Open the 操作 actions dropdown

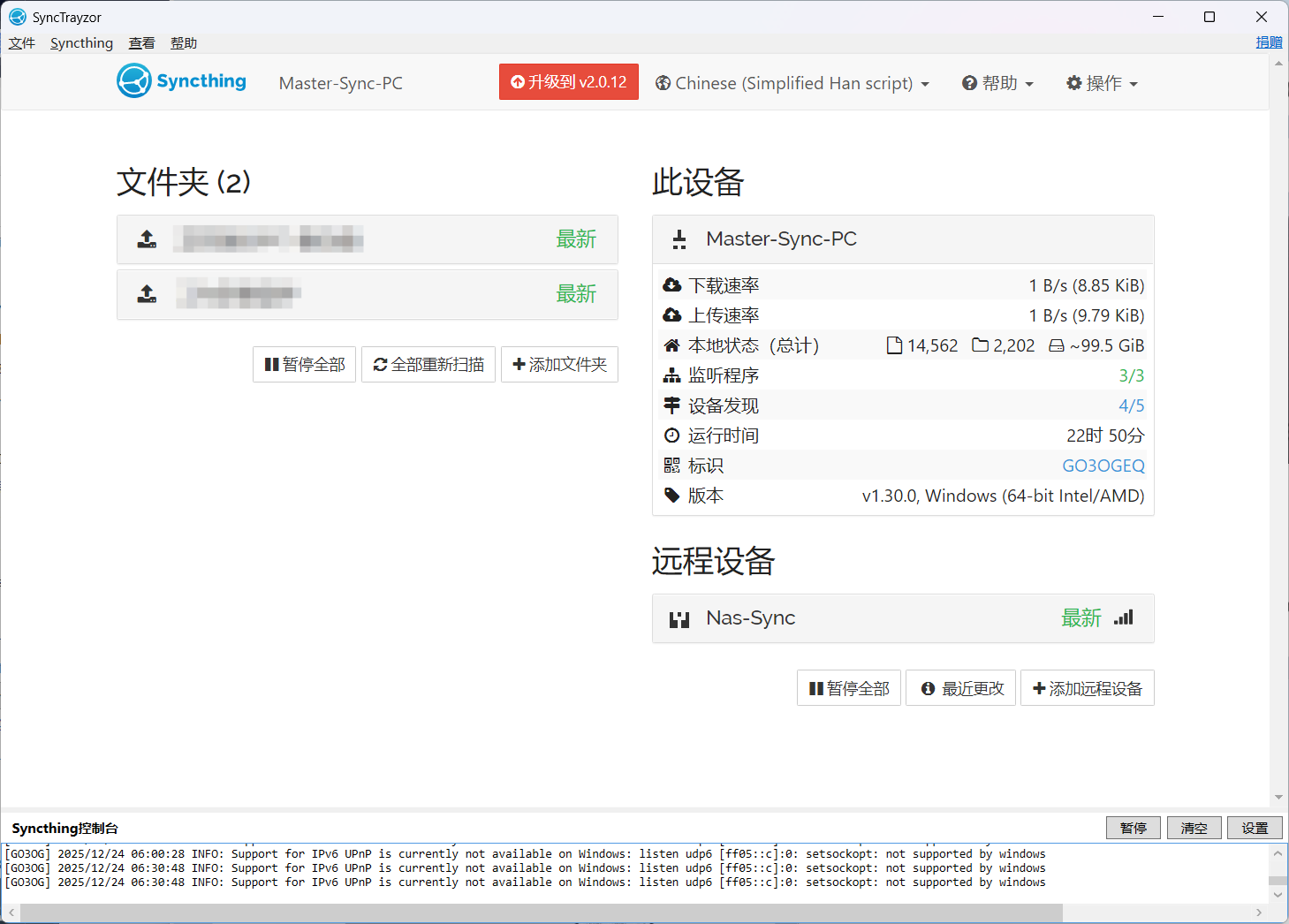point(1102,83)
